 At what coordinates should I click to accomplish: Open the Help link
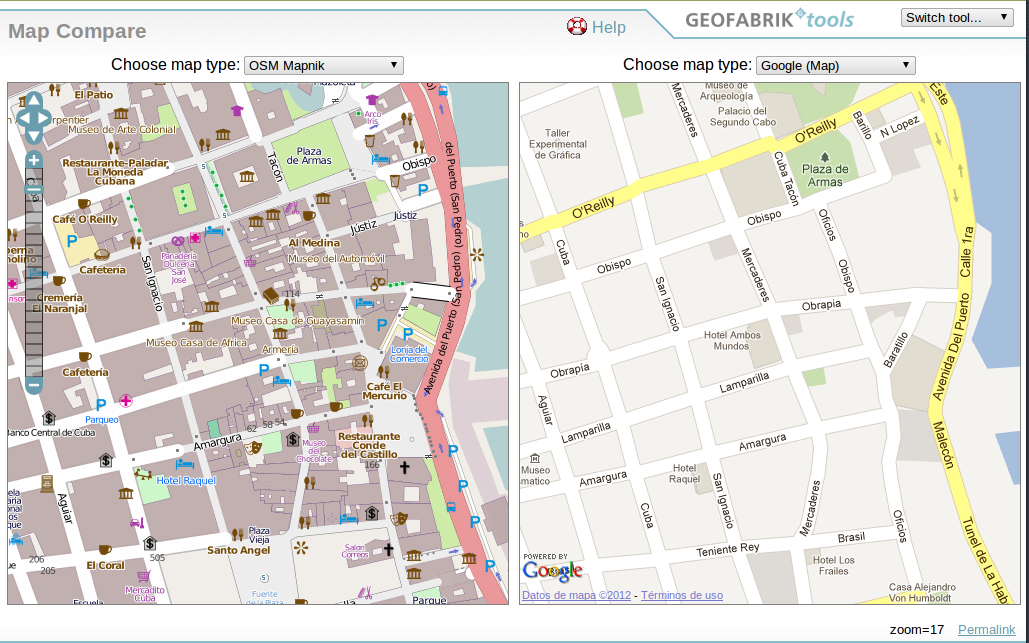point(608,28)
